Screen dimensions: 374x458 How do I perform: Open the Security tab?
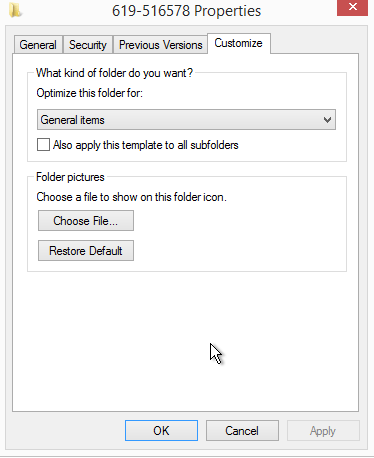point(88,45)
